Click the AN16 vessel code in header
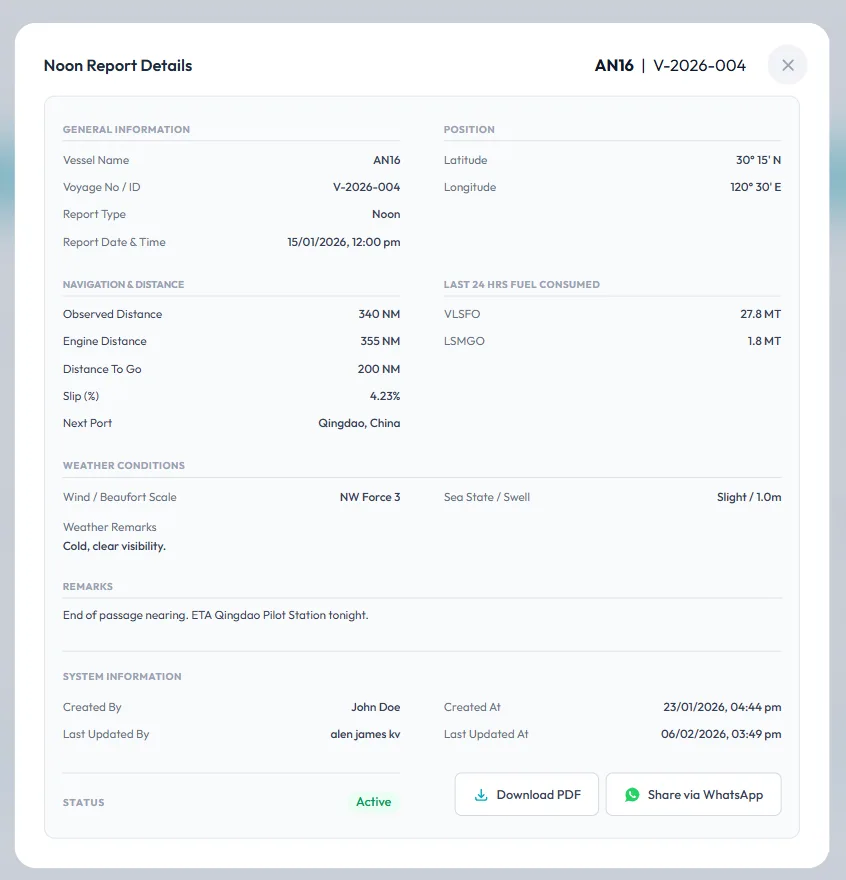 pyautogui.click(x=614, y=66)
